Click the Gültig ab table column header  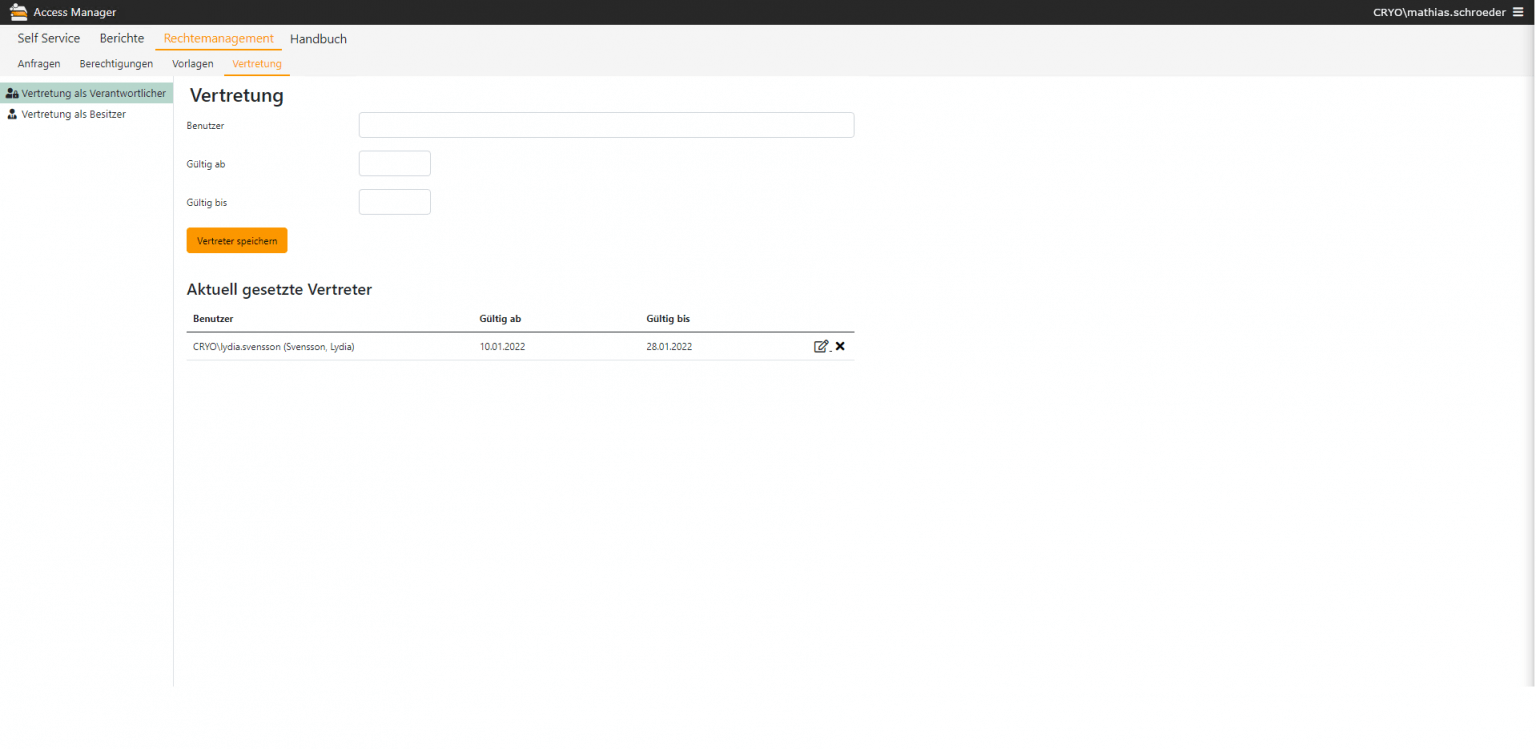500,319
